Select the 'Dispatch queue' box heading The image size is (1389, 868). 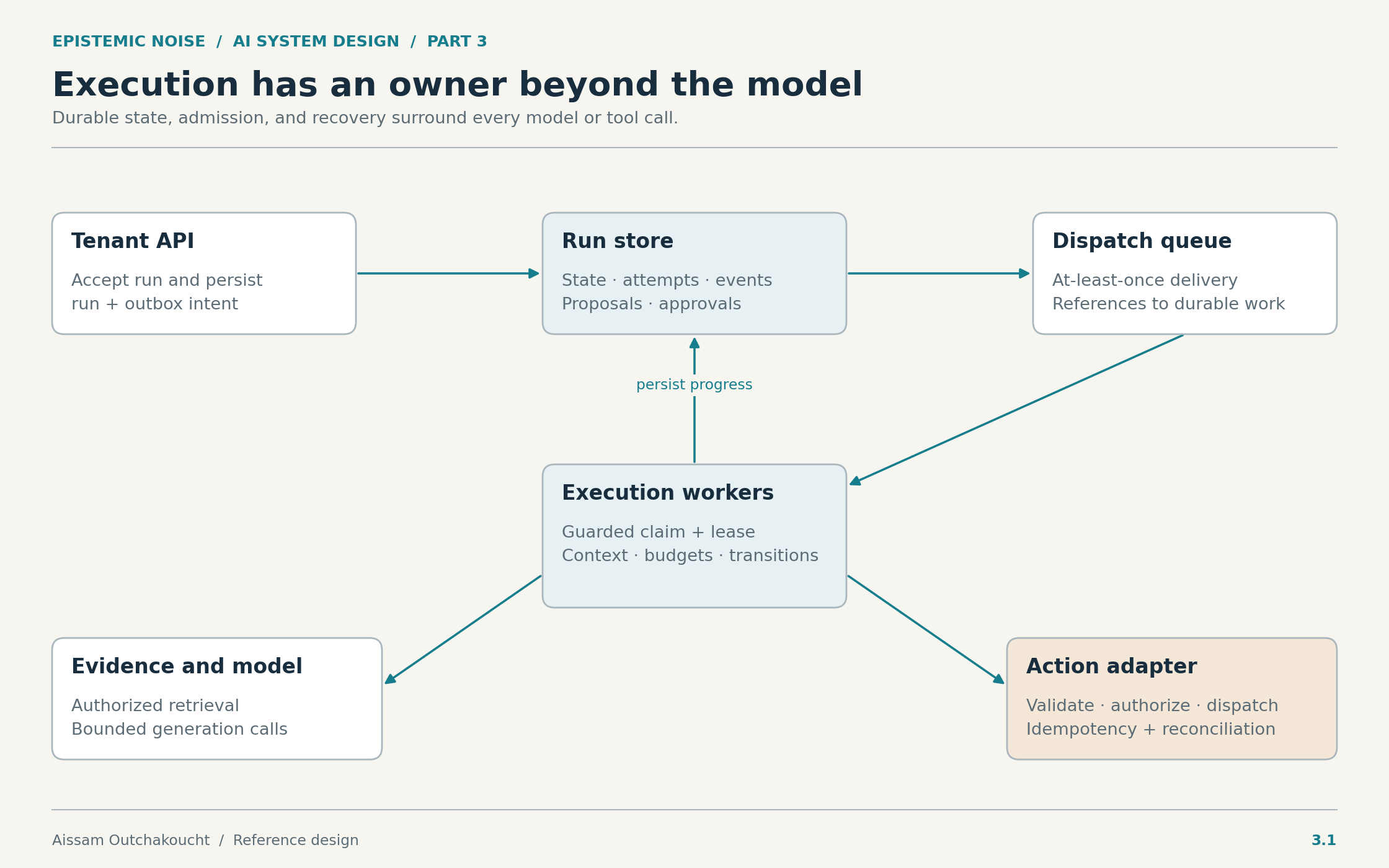tap(1142, 241)
